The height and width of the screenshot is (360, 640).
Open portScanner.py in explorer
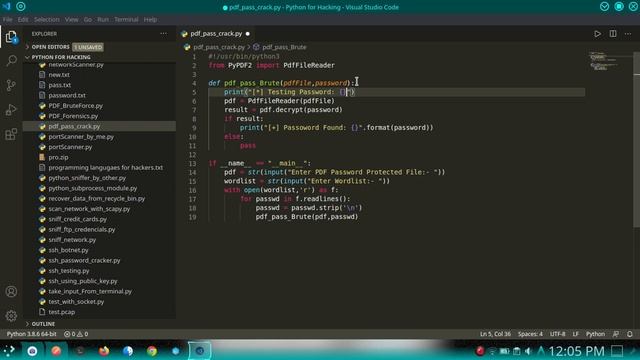point(70,147)
